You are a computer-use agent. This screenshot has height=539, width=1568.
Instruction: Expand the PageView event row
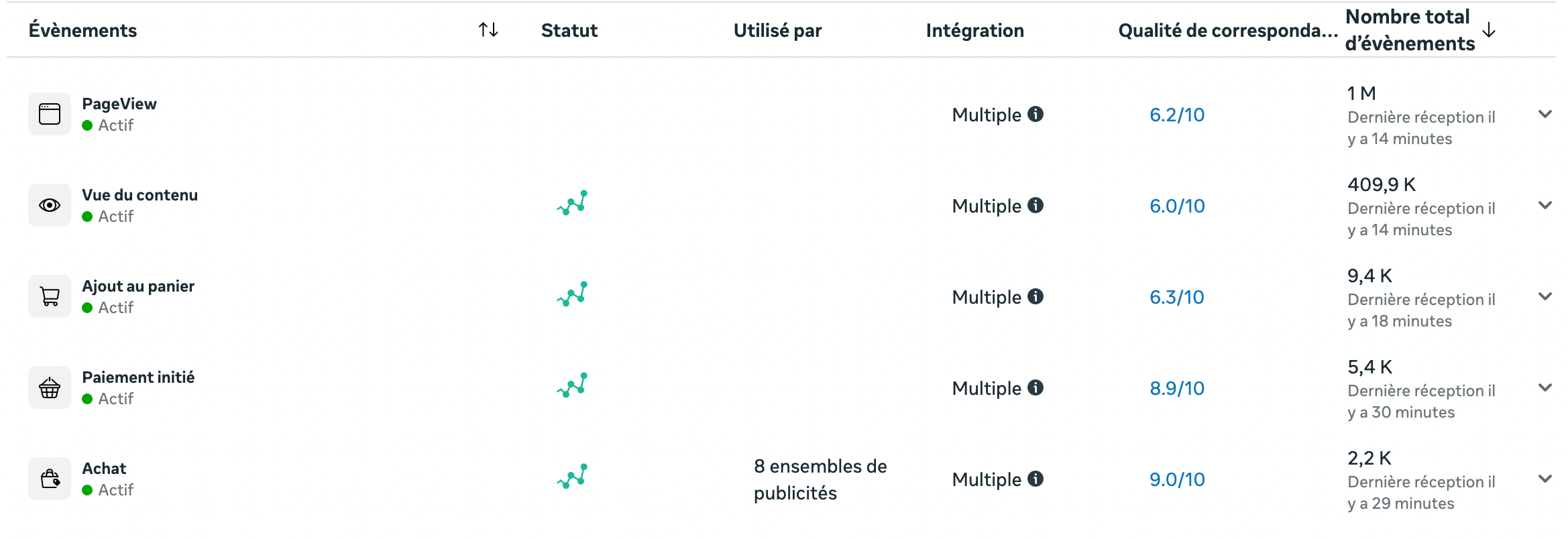point(1545,114)
